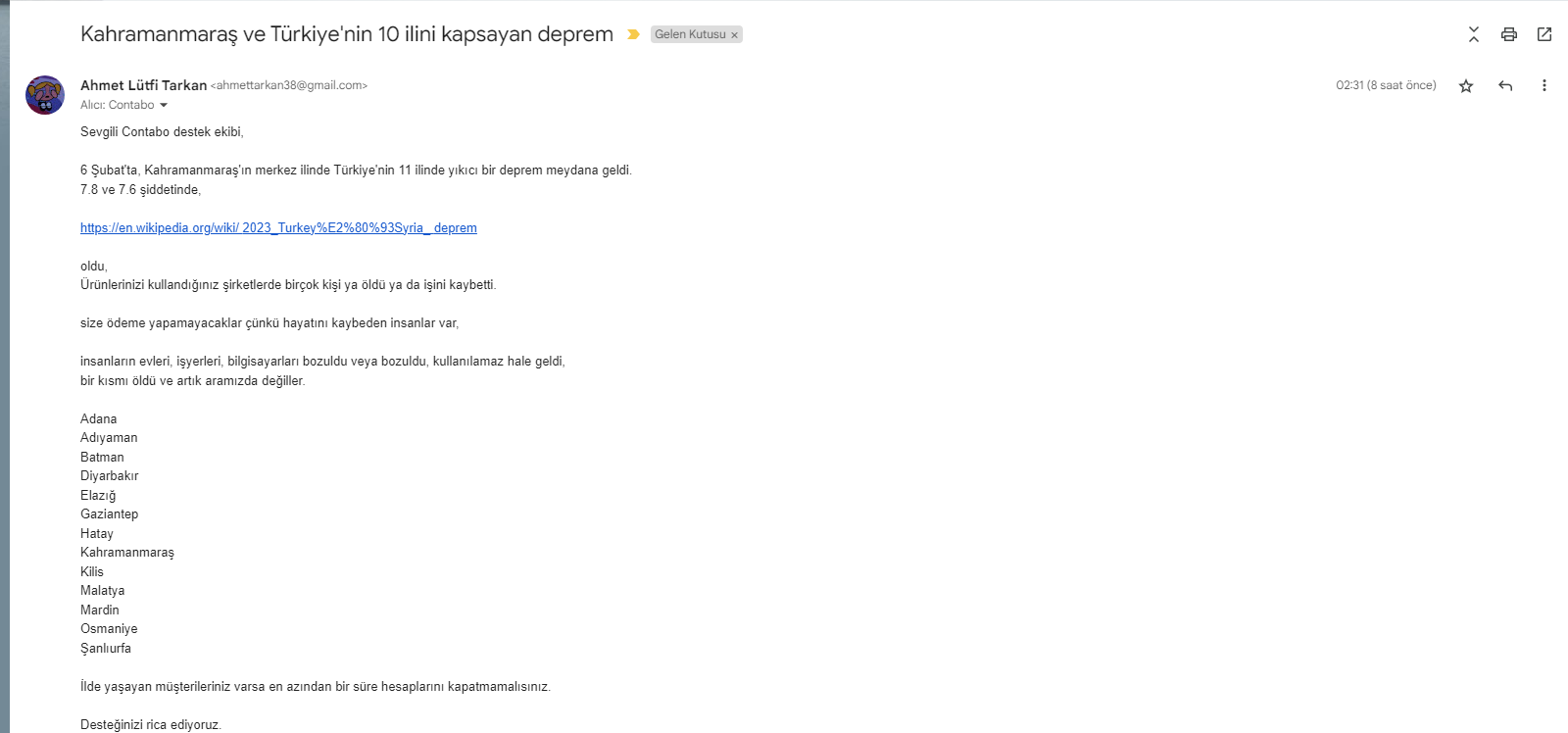The width and height of the screenshot is (1568, 733).
Task: Collapse all messages icon
Action: pos(1474,34)
